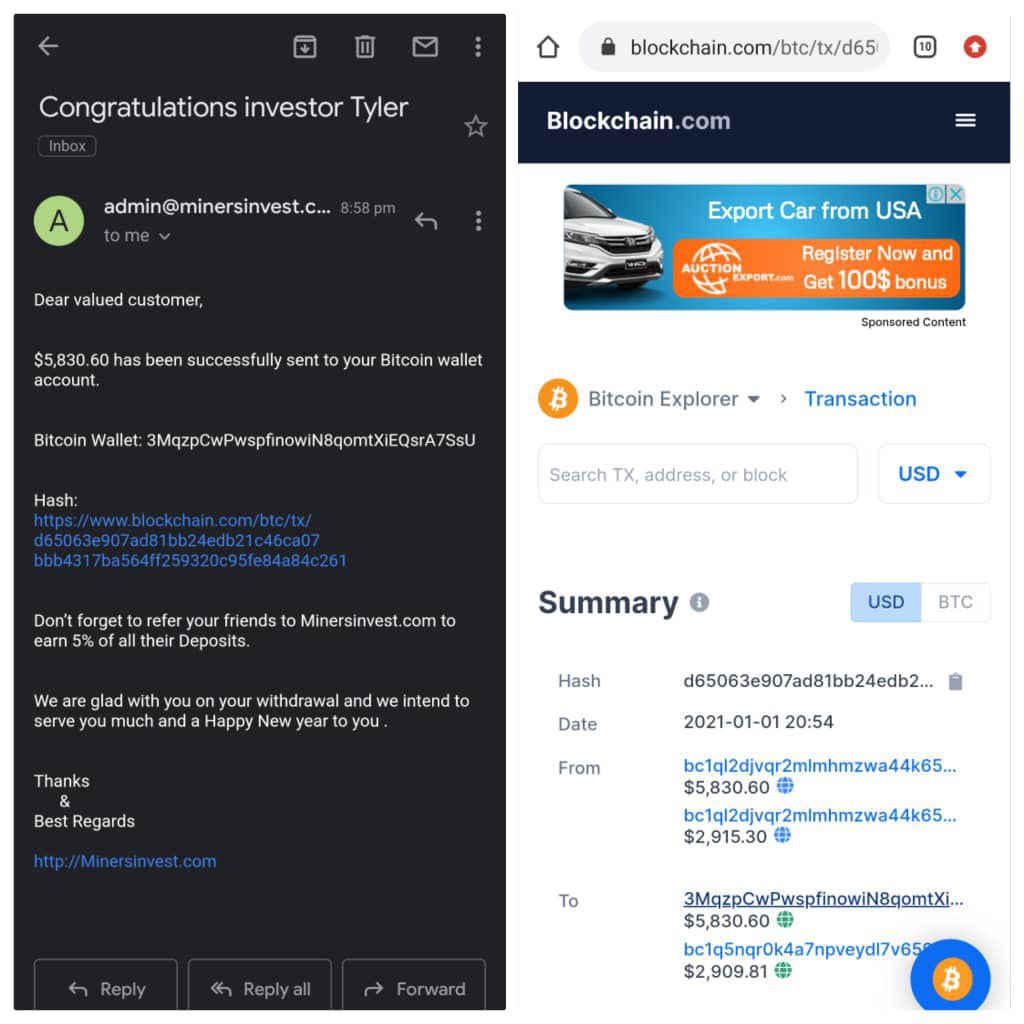Image resolution: width=1024 pixels, height=1024 pixels.
Task: Open the Blockchain.com hamburger menu
Action: tap(965, 121)
